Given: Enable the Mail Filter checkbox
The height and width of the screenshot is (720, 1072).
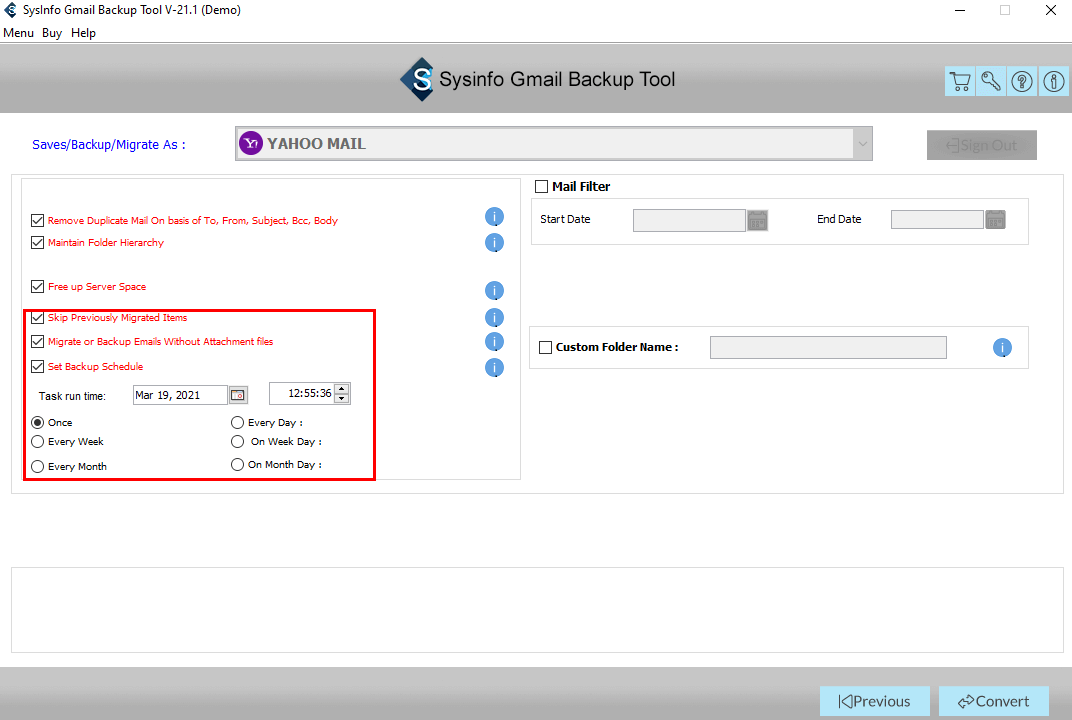Looking at the screenshot, I should [x=541, y=187].
